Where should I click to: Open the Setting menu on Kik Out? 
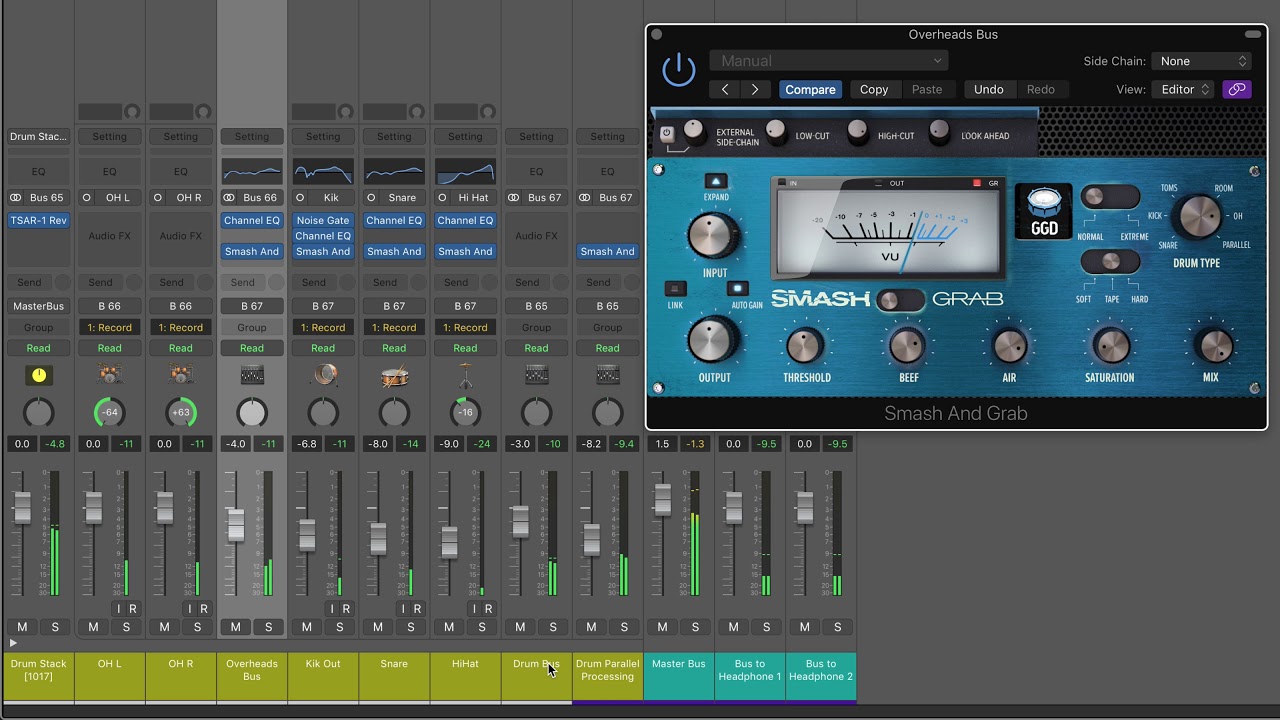coord(323,137)
